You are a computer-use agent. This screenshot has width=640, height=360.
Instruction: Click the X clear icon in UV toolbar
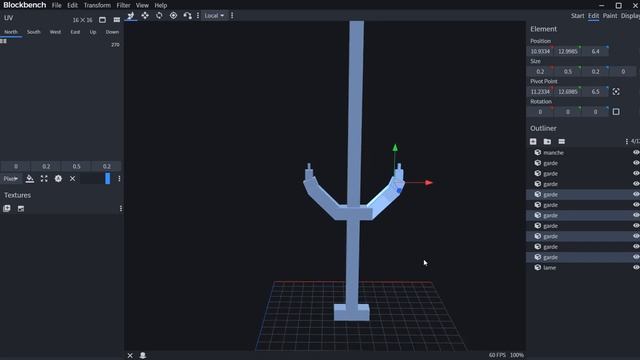coord(72,178)
